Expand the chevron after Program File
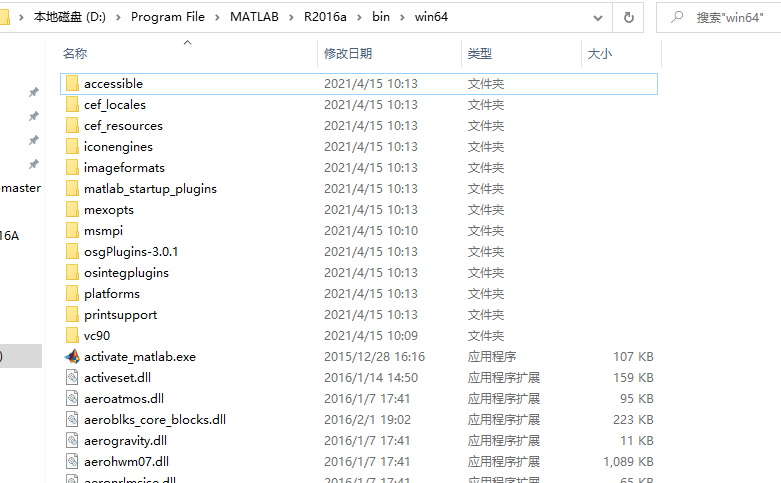Image resolution: width=781 pixels, height=483 pixels. [217, 17]
